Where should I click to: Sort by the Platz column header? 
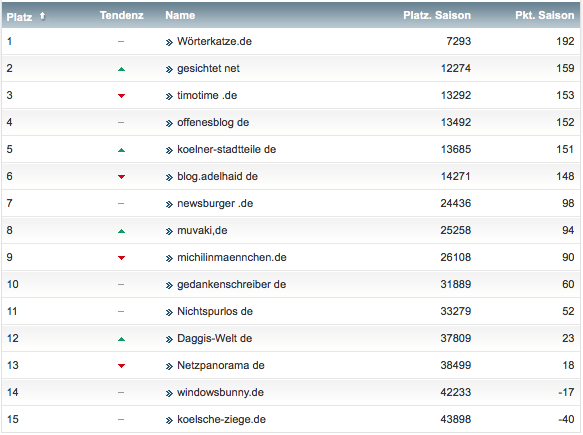(x=19, y=17)
